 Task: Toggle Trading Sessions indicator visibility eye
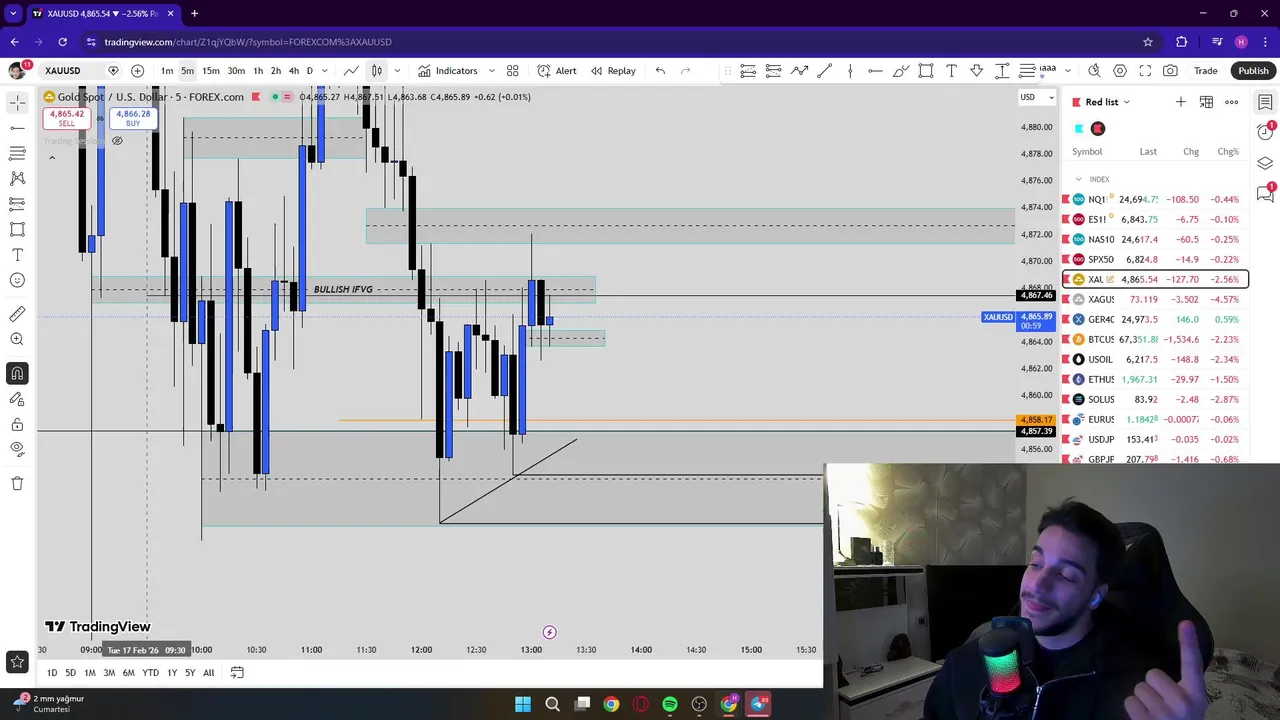click(117, 141)
